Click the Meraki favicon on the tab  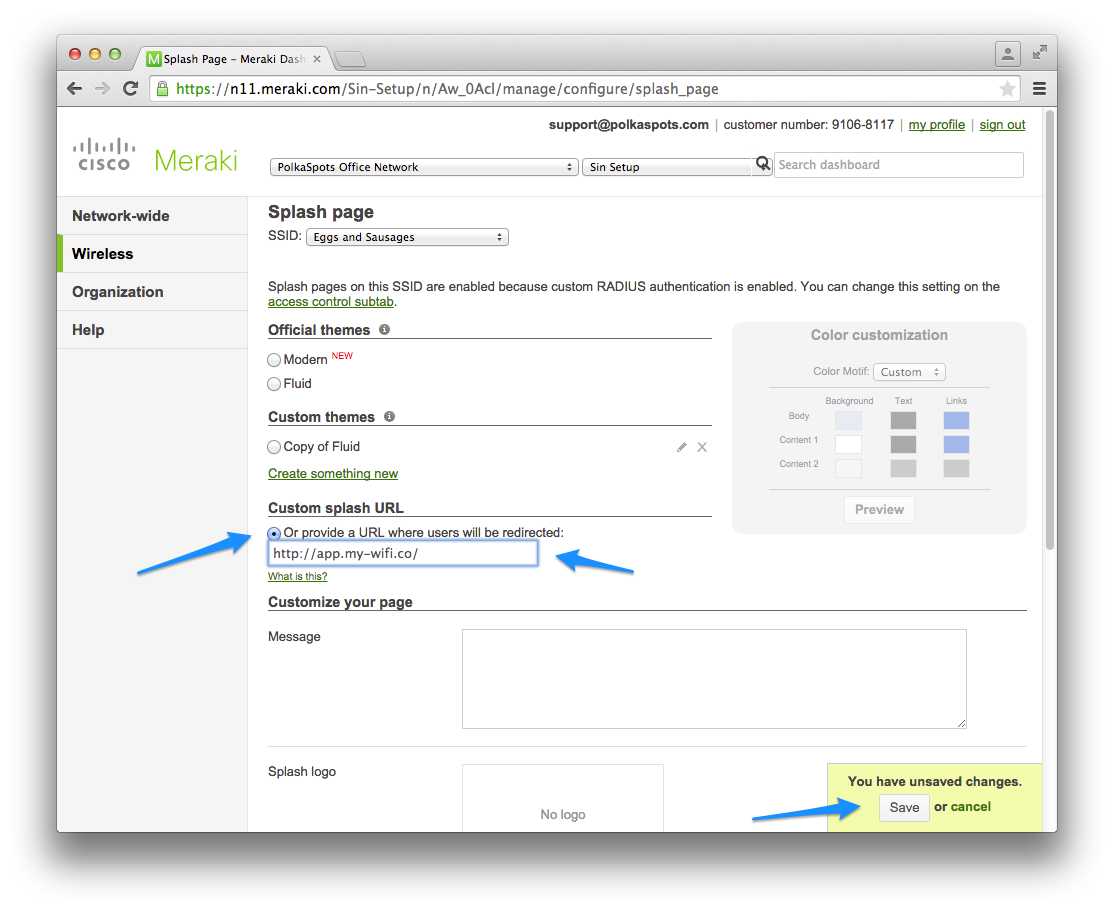tap(153, 59)
